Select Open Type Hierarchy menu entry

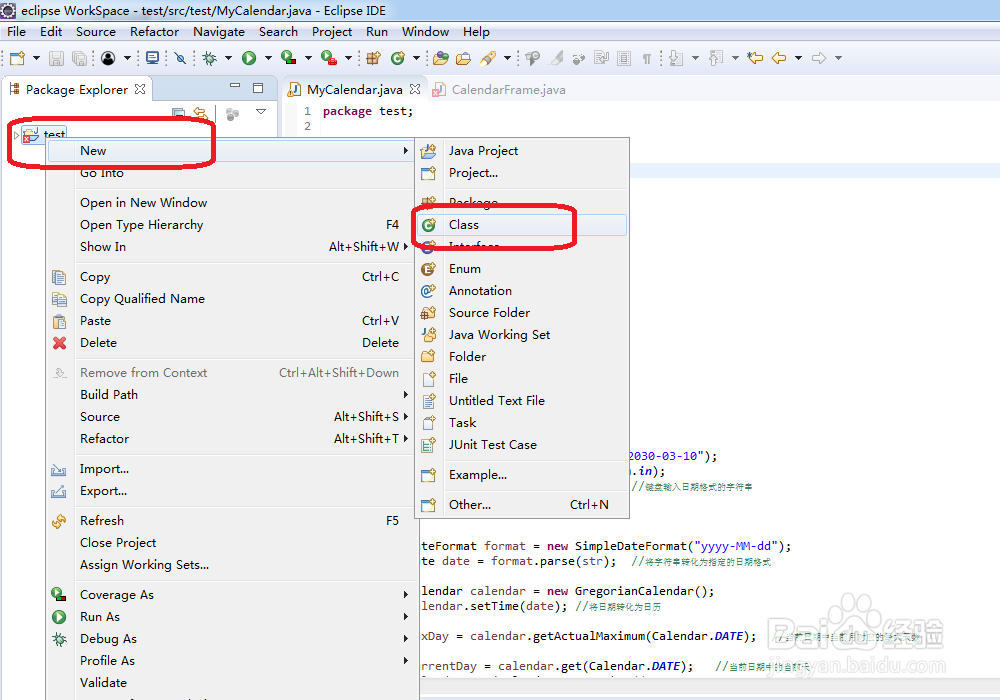tap(230, 225)
